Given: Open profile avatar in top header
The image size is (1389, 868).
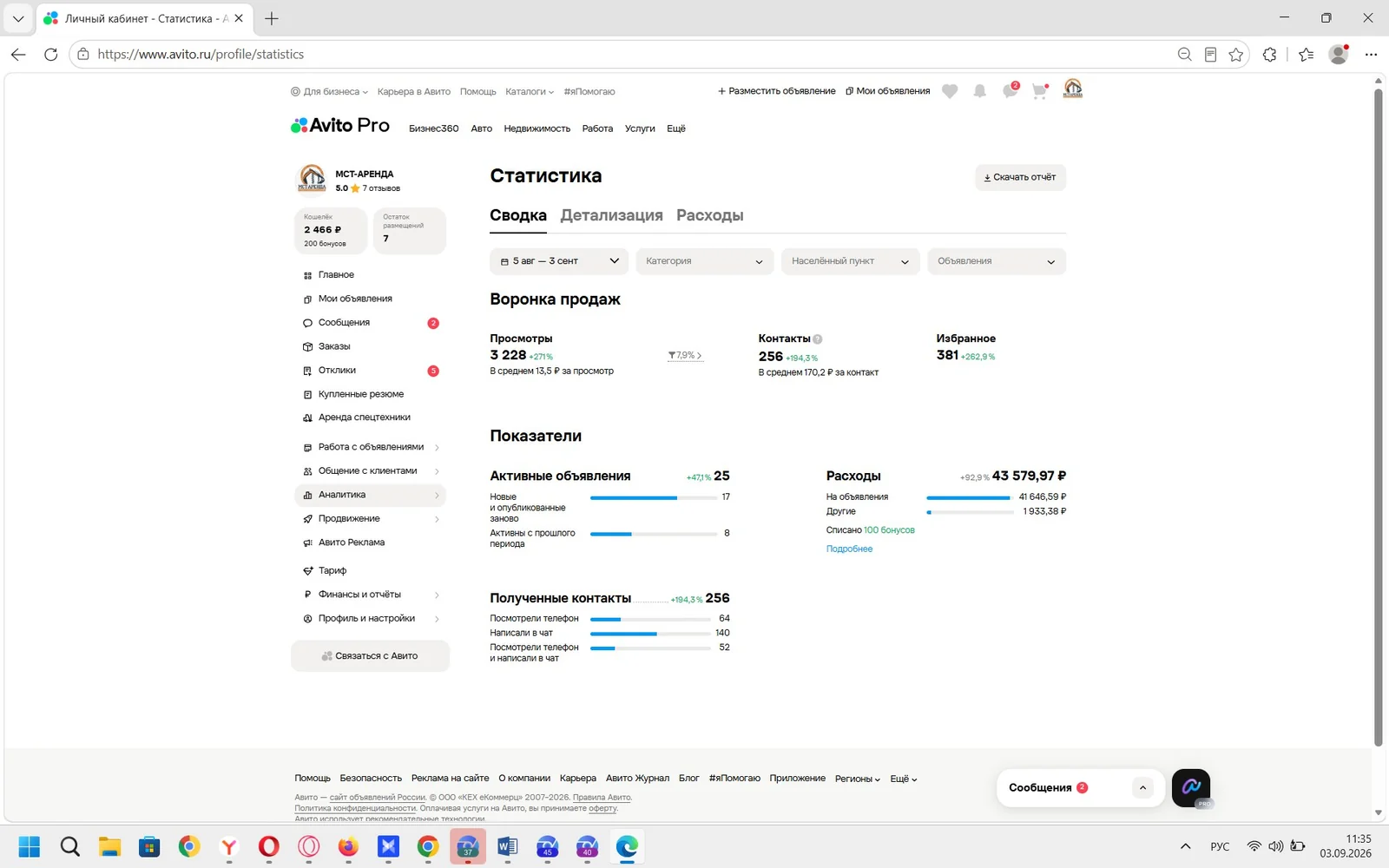Looking at the screenshot, I should pyautogui.click(x=1073, y=89).
